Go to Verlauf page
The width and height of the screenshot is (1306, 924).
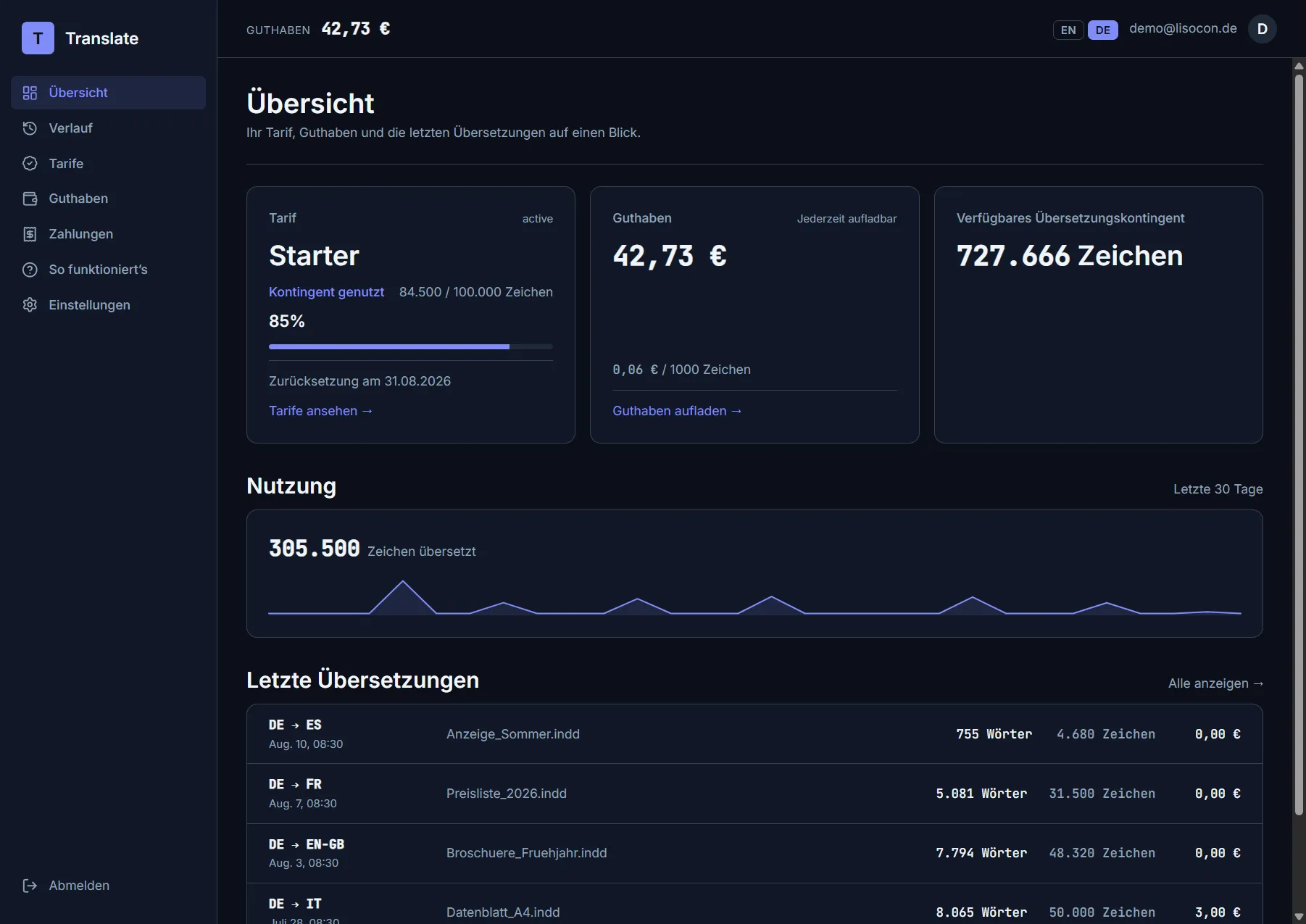coord(109,128)
